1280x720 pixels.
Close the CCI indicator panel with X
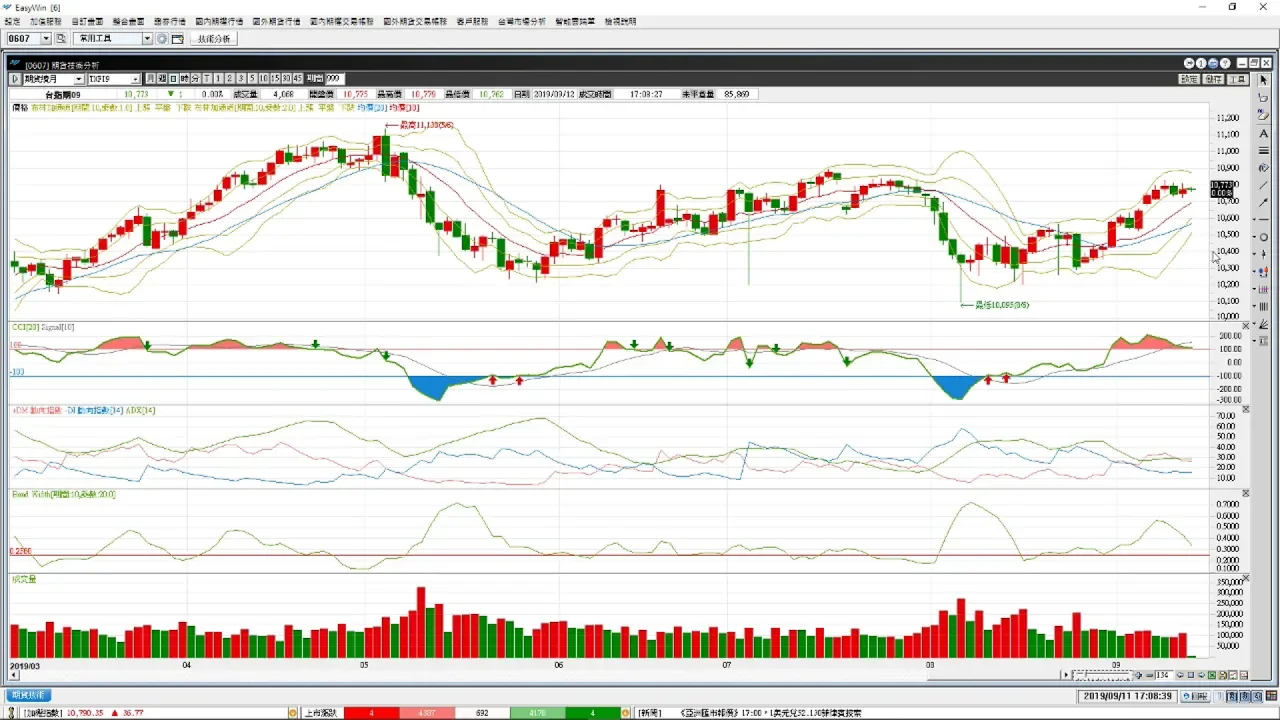point(1245,326)
